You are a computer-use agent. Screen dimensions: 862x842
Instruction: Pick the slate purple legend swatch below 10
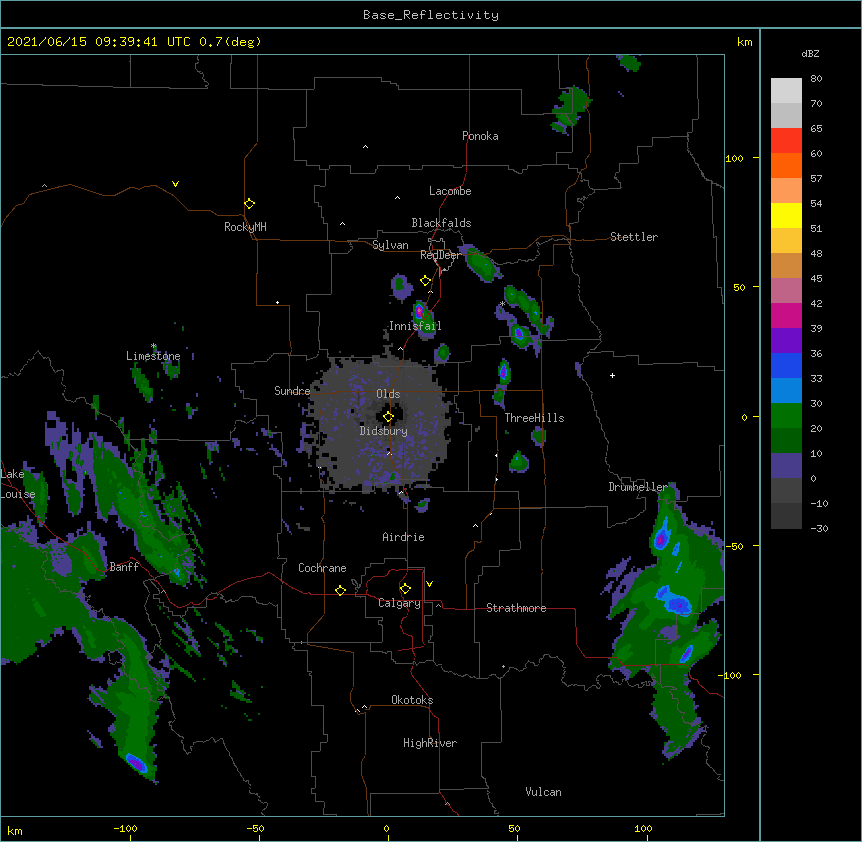786,466
